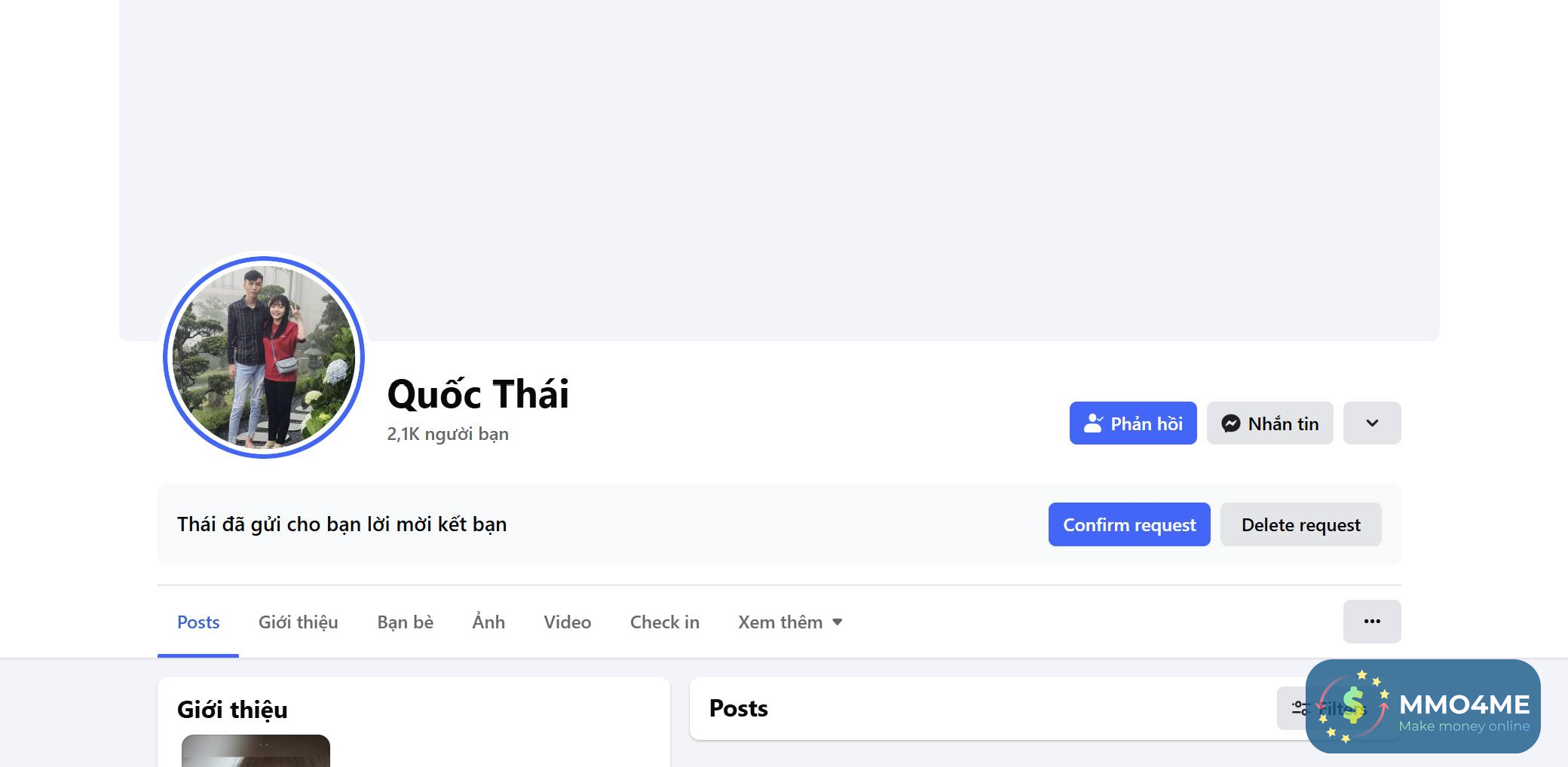Open the post Filters button
The height and width of the screenshot is (767, 1568).
1297,708
